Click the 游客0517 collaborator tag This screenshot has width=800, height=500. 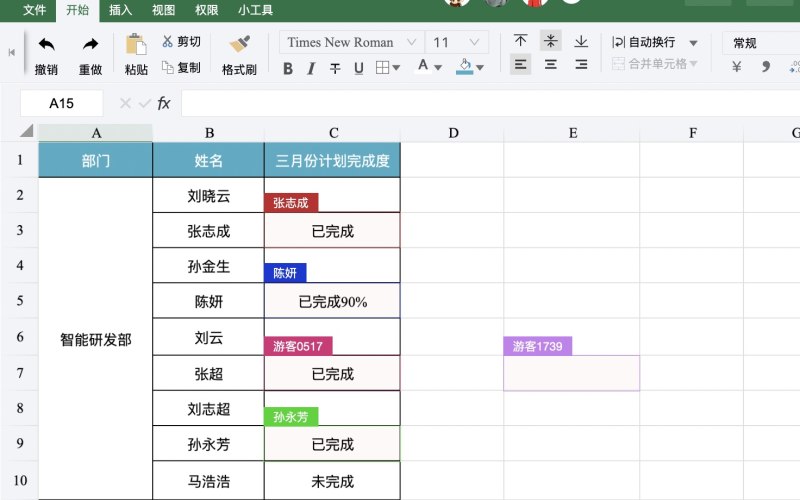298,346
